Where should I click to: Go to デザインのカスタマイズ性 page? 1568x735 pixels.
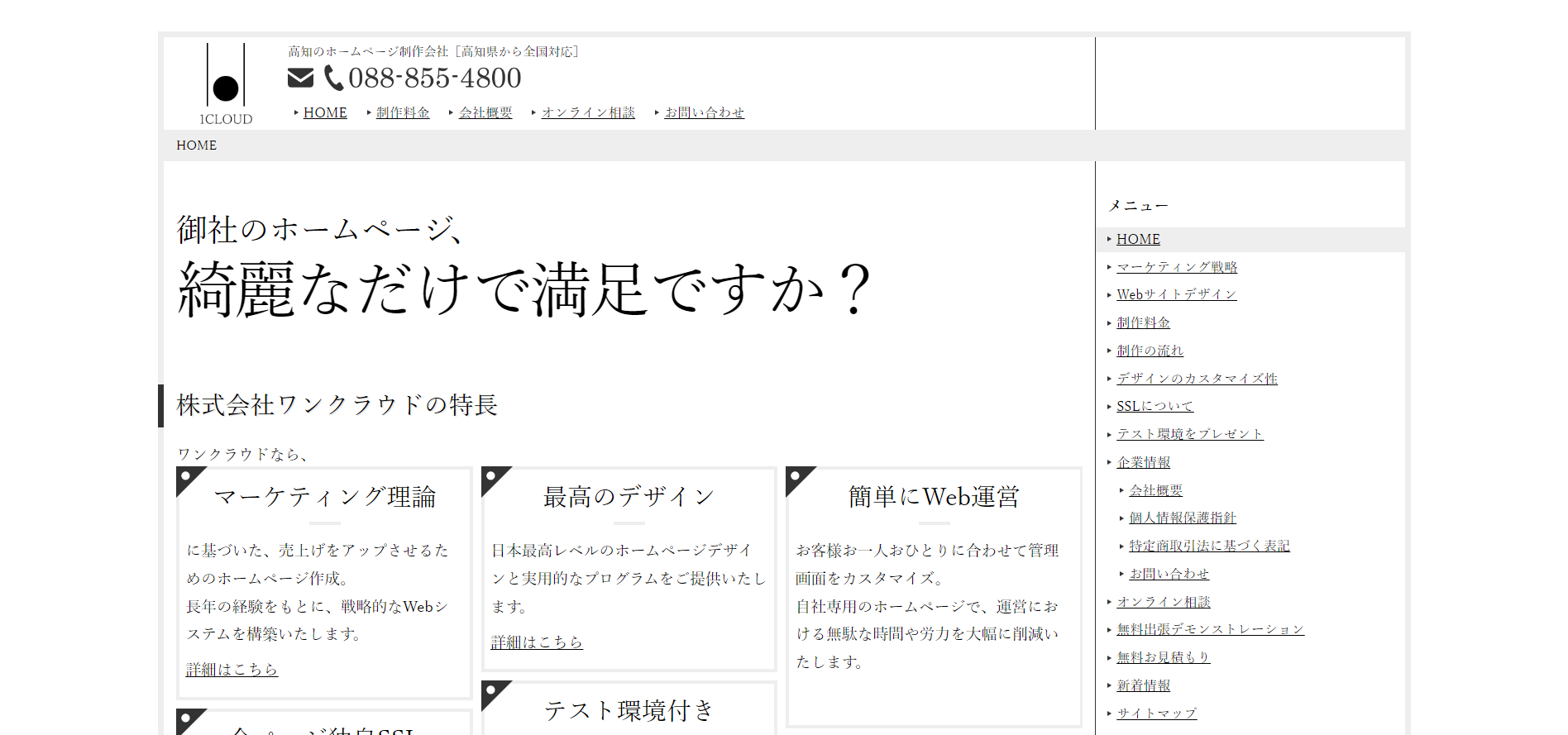click(1197, 379)
